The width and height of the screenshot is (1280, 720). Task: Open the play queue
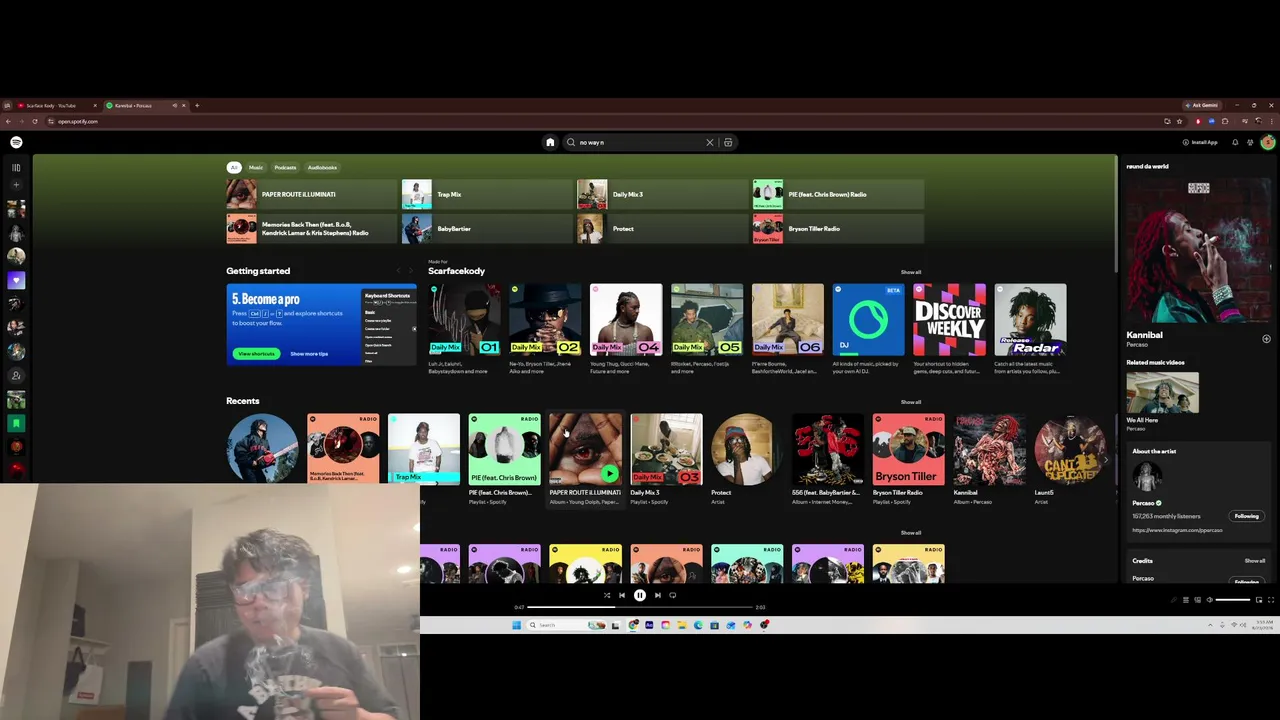point(1186,600)
